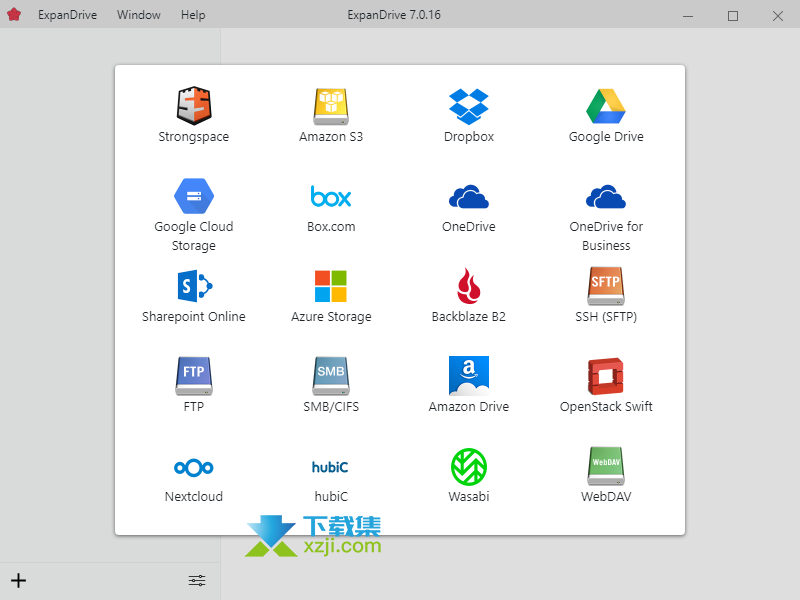The width and height of the screenshot is (800, 600).
Task: Select the Wasabi green circle icon
Action: (468, 467)
